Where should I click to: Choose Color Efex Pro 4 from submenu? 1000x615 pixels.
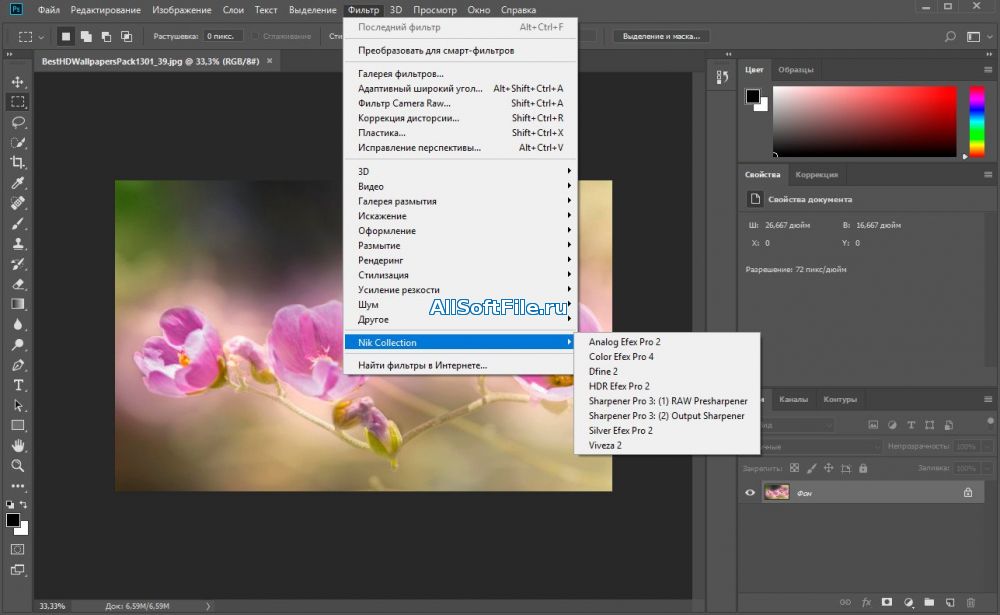(621, 357)
